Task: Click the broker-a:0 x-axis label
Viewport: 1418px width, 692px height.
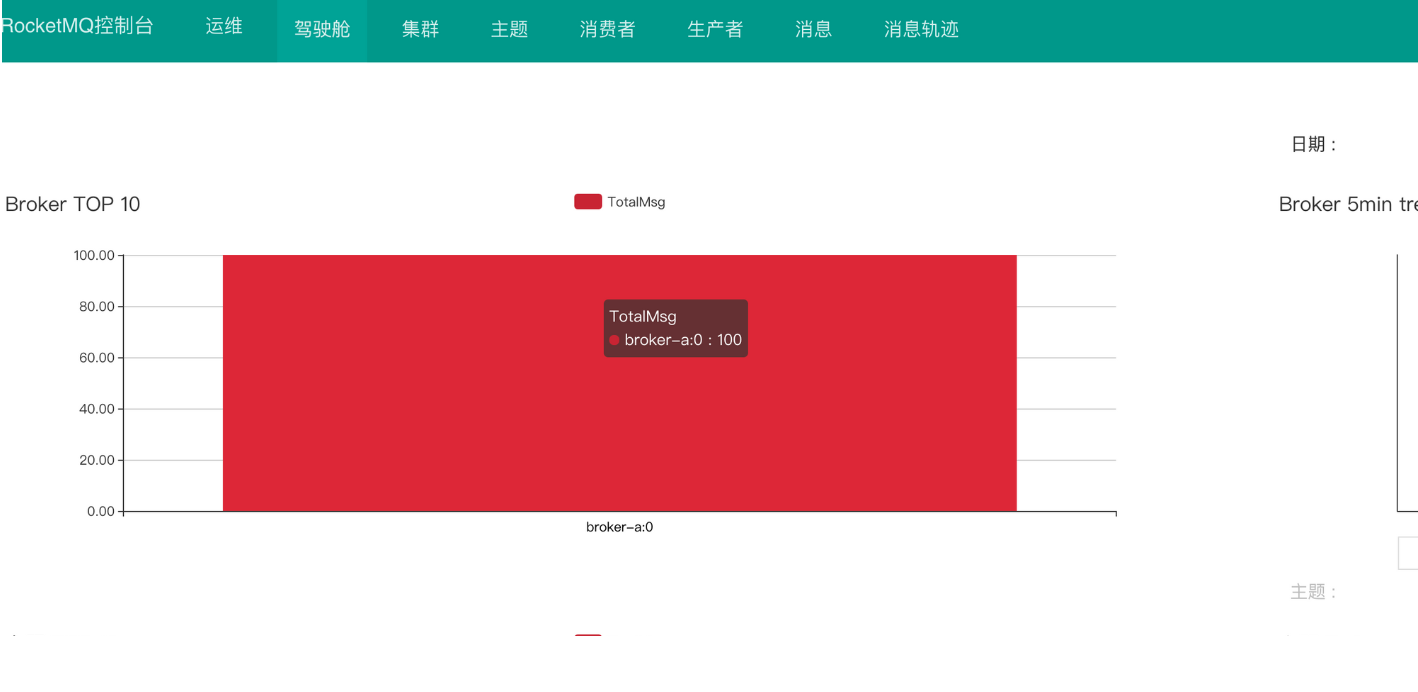Action: pyautogui.click(x=620, y=527)
